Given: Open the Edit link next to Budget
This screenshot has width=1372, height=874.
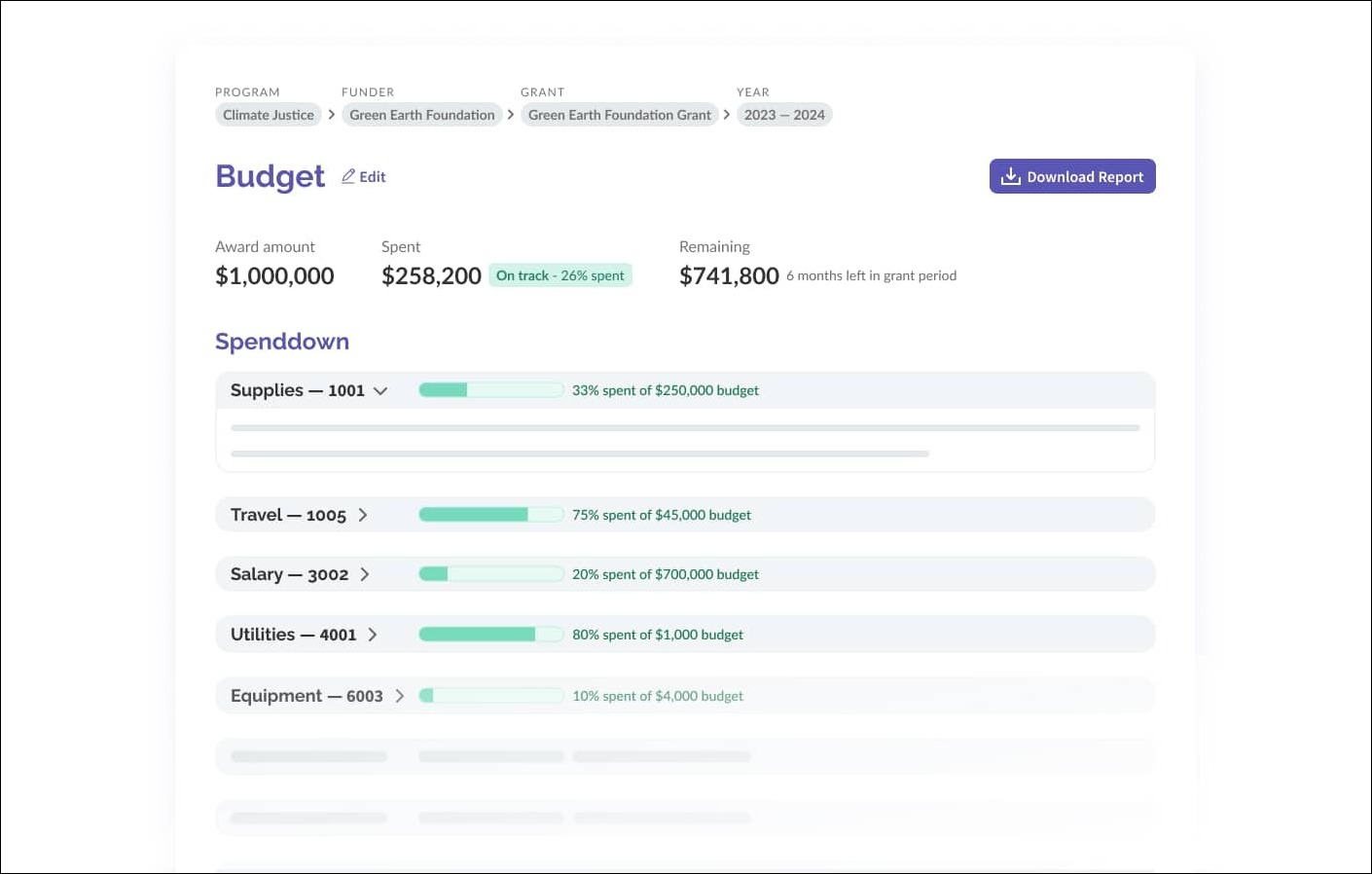Looking at the screenshot, I should click(371, 176).
